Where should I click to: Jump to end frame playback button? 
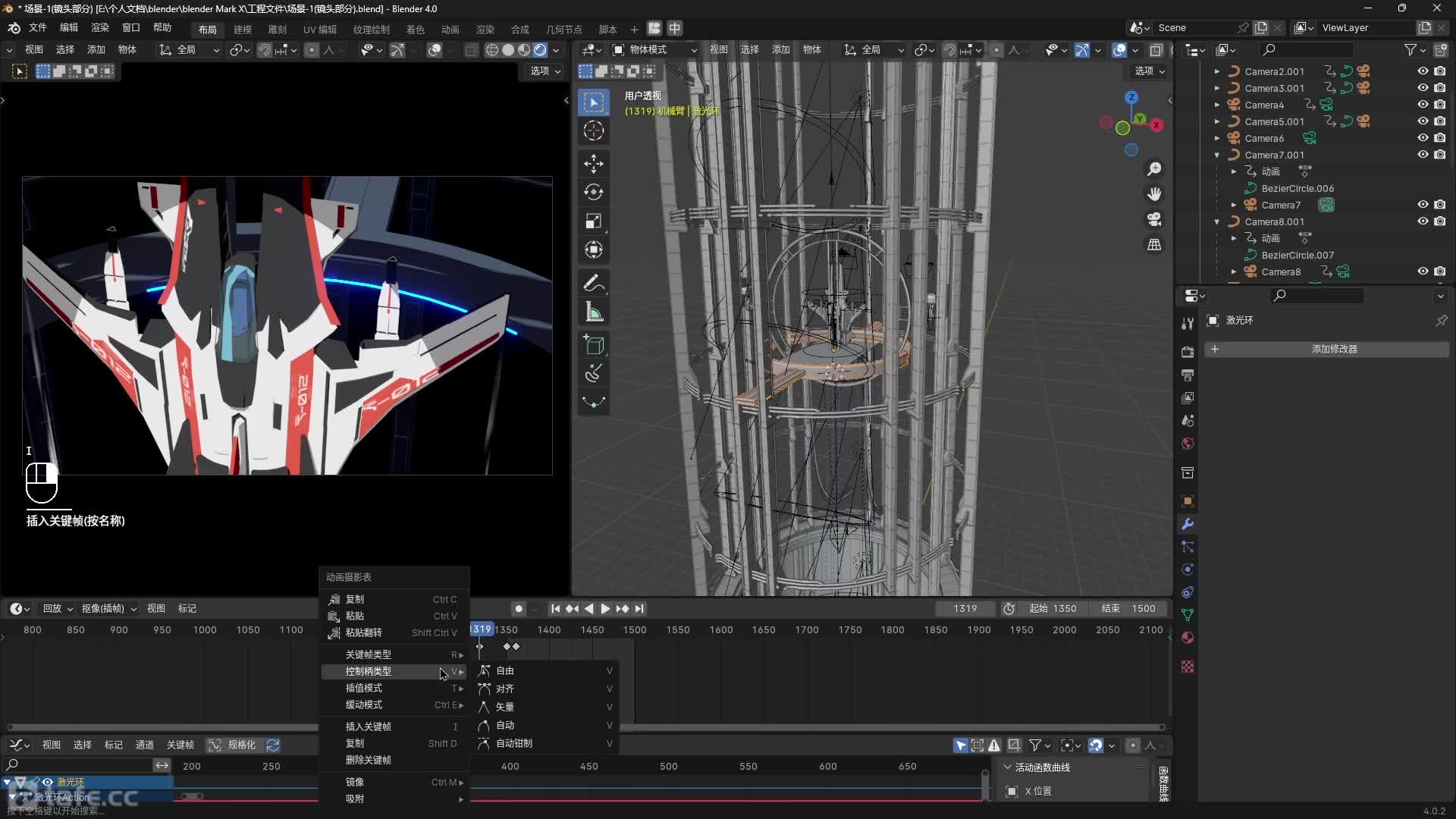coord(639,609)
